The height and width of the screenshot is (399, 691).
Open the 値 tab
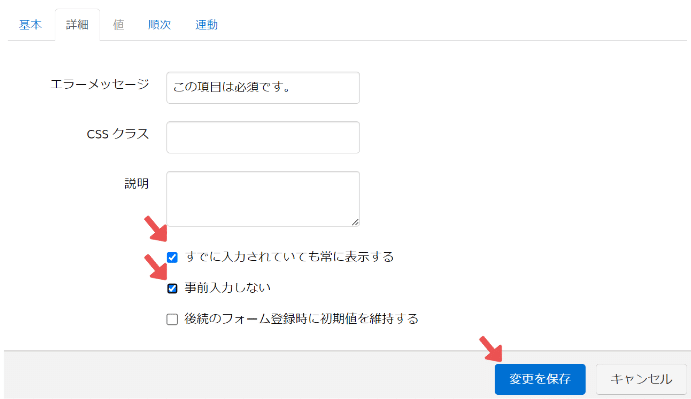pyautogui.click(x=118, y=25)
